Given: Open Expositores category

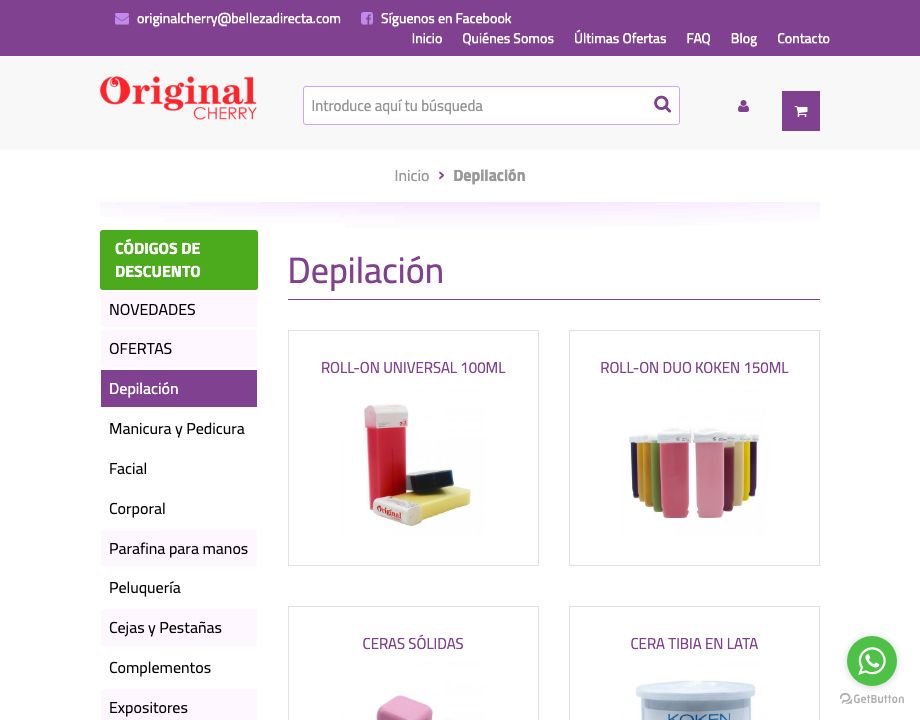Looking at the screenshot, I should (179, 707).
